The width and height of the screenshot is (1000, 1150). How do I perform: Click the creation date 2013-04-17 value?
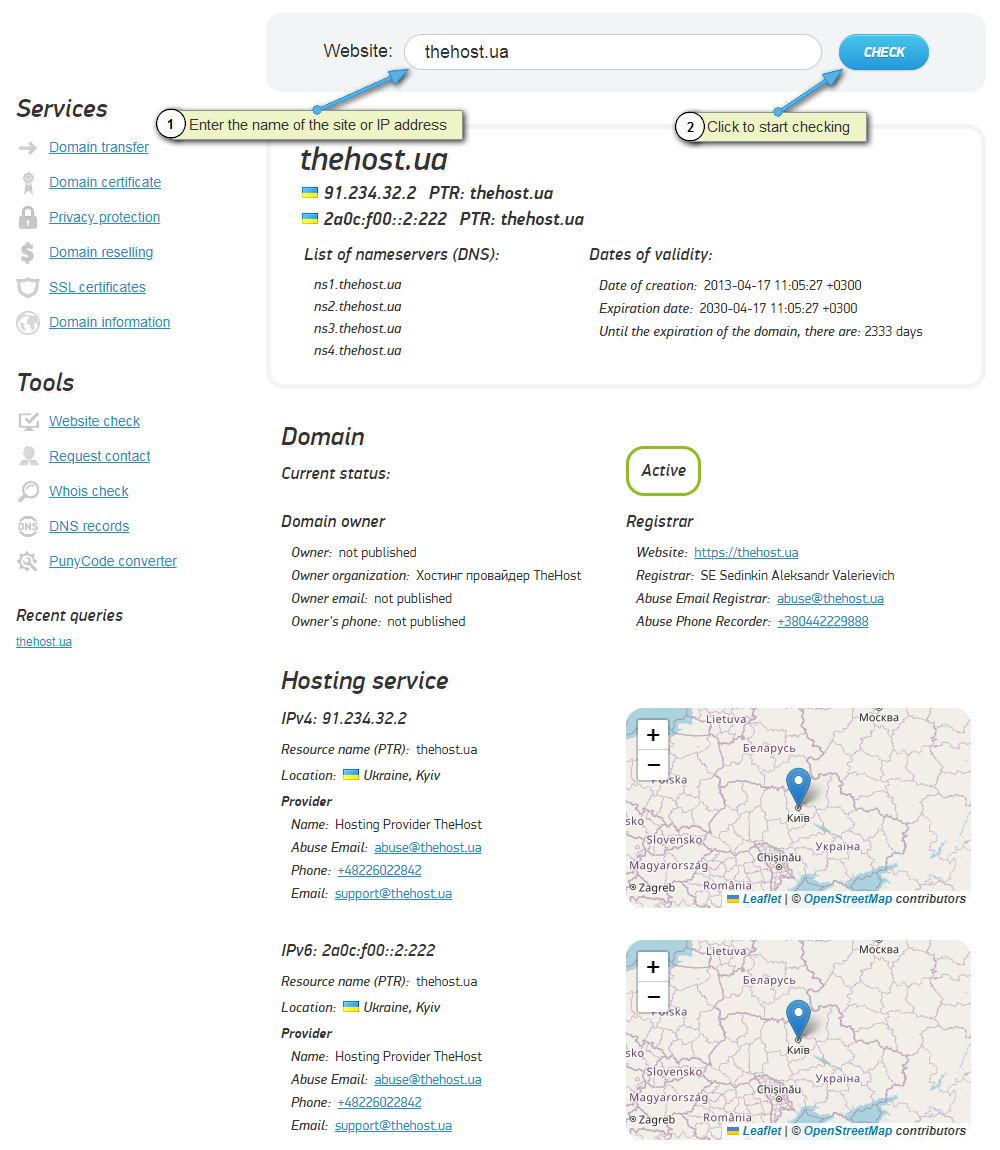click(x=782, y=285)
